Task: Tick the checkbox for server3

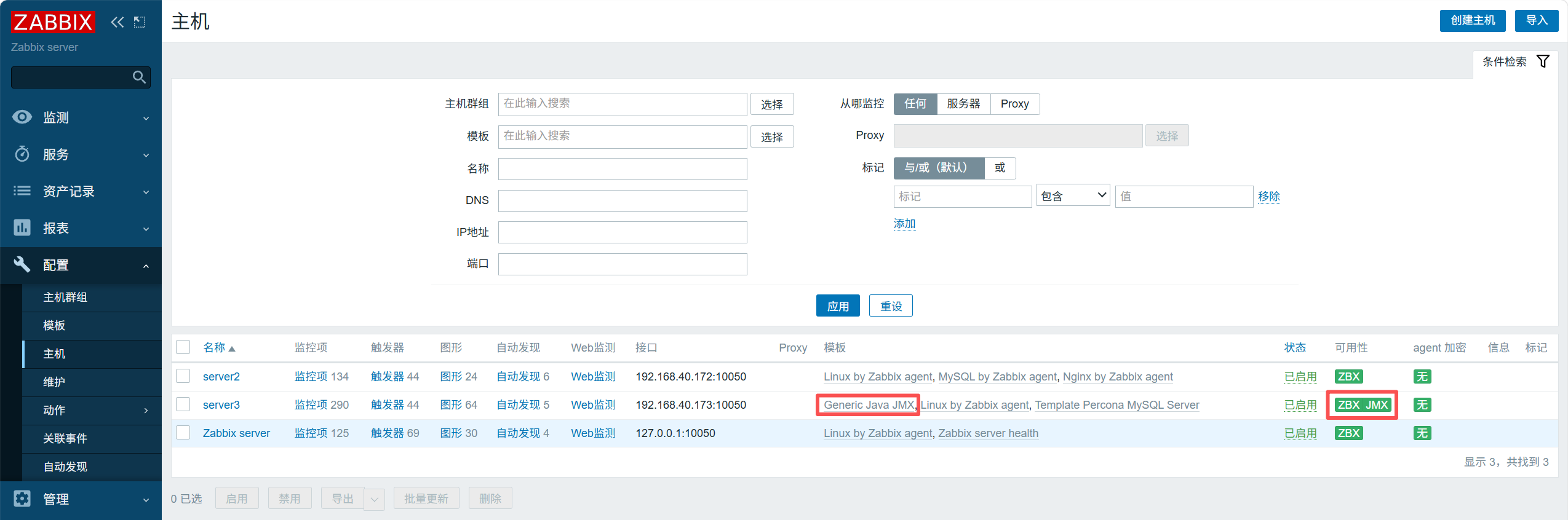Action: tap(183, 404)
